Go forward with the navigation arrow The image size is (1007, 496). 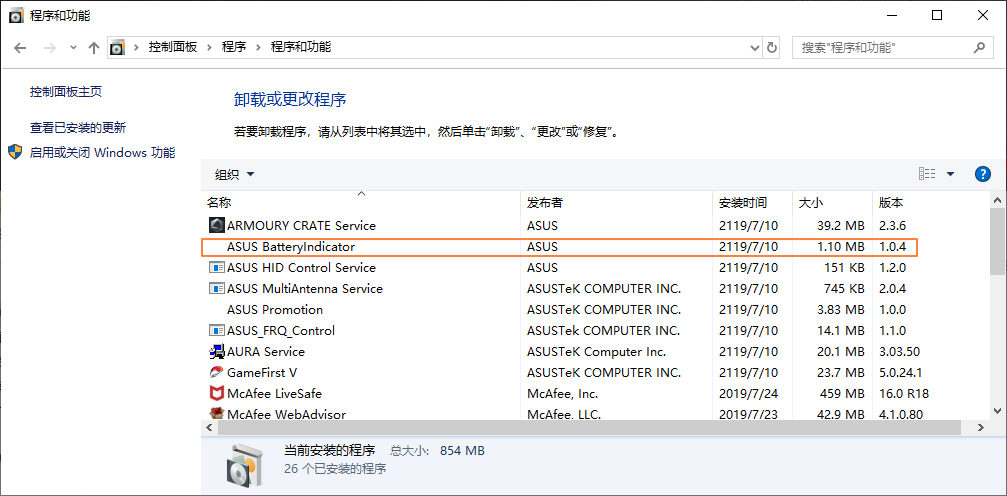coord(50,48)
